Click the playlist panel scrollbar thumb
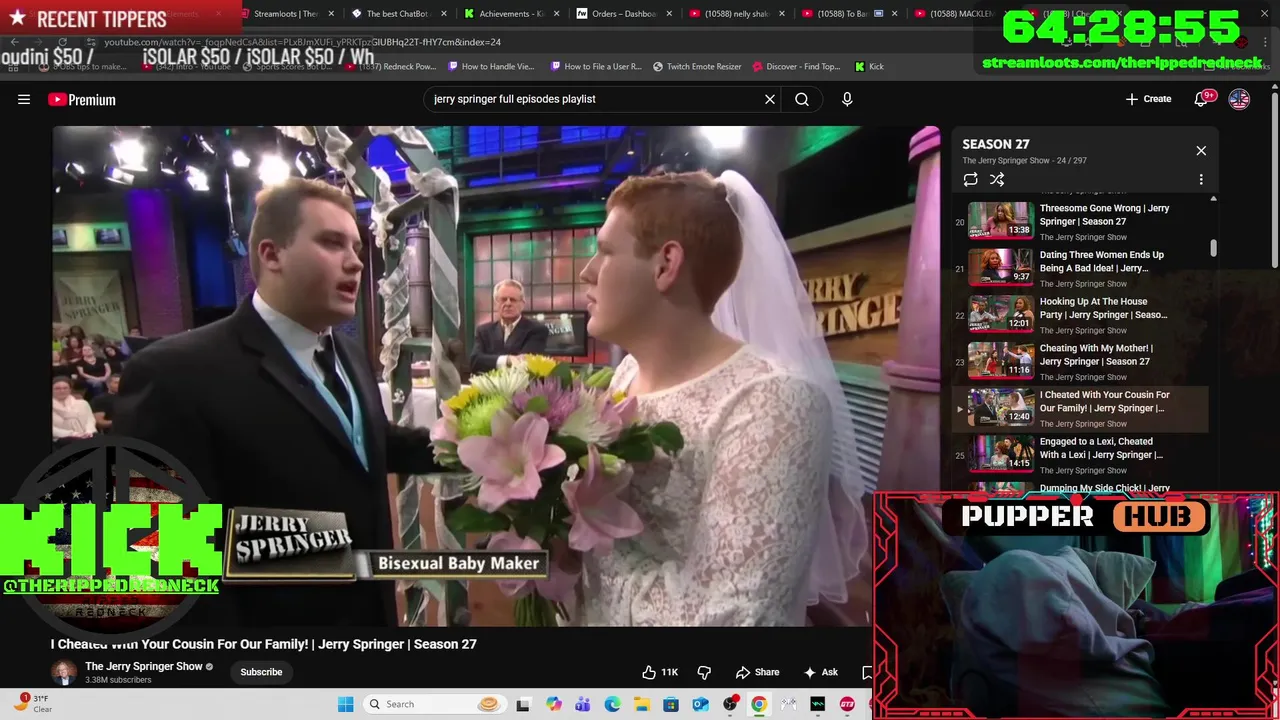The height and width of the screenshot is (720, 1280). (1213, 248)
